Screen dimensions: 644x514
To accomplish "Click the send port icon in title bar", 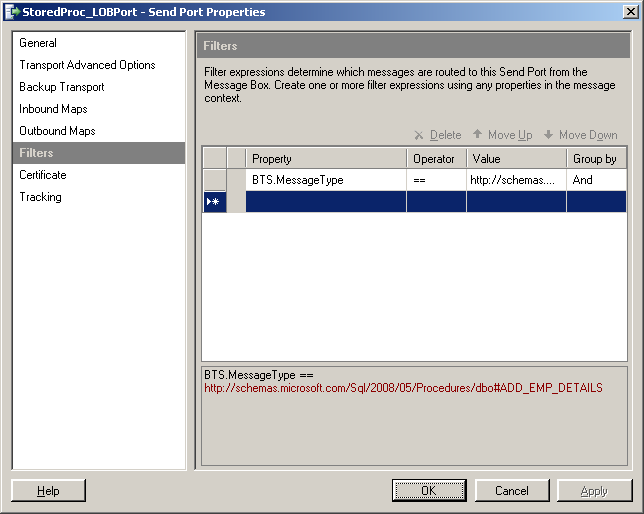I will pos(13,12).
